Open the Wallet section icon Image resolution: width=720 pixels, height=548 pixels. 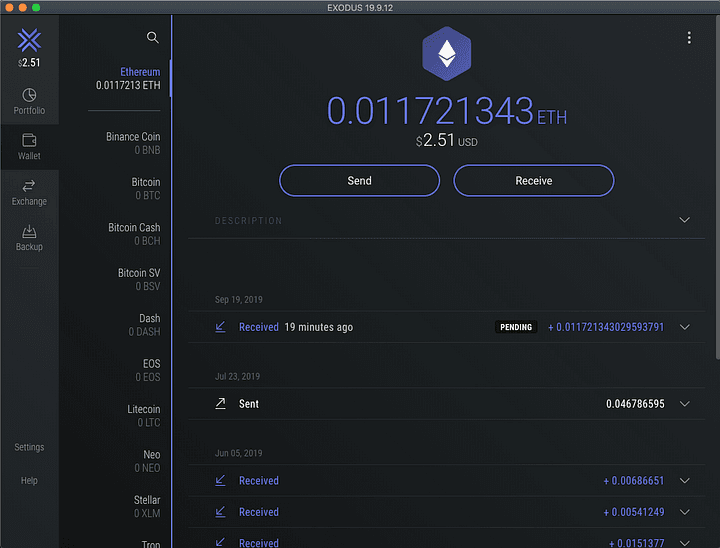(x=29, y=140)
